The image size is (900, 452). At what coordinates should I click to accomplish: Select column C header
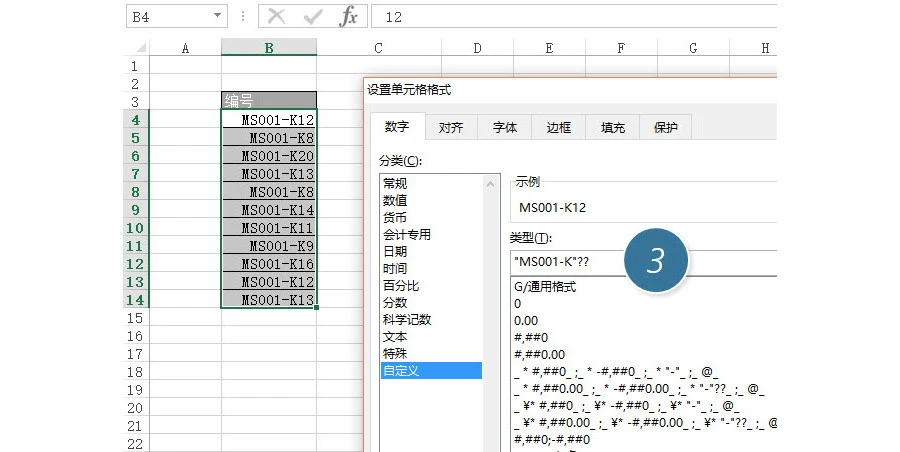point(379,48)
